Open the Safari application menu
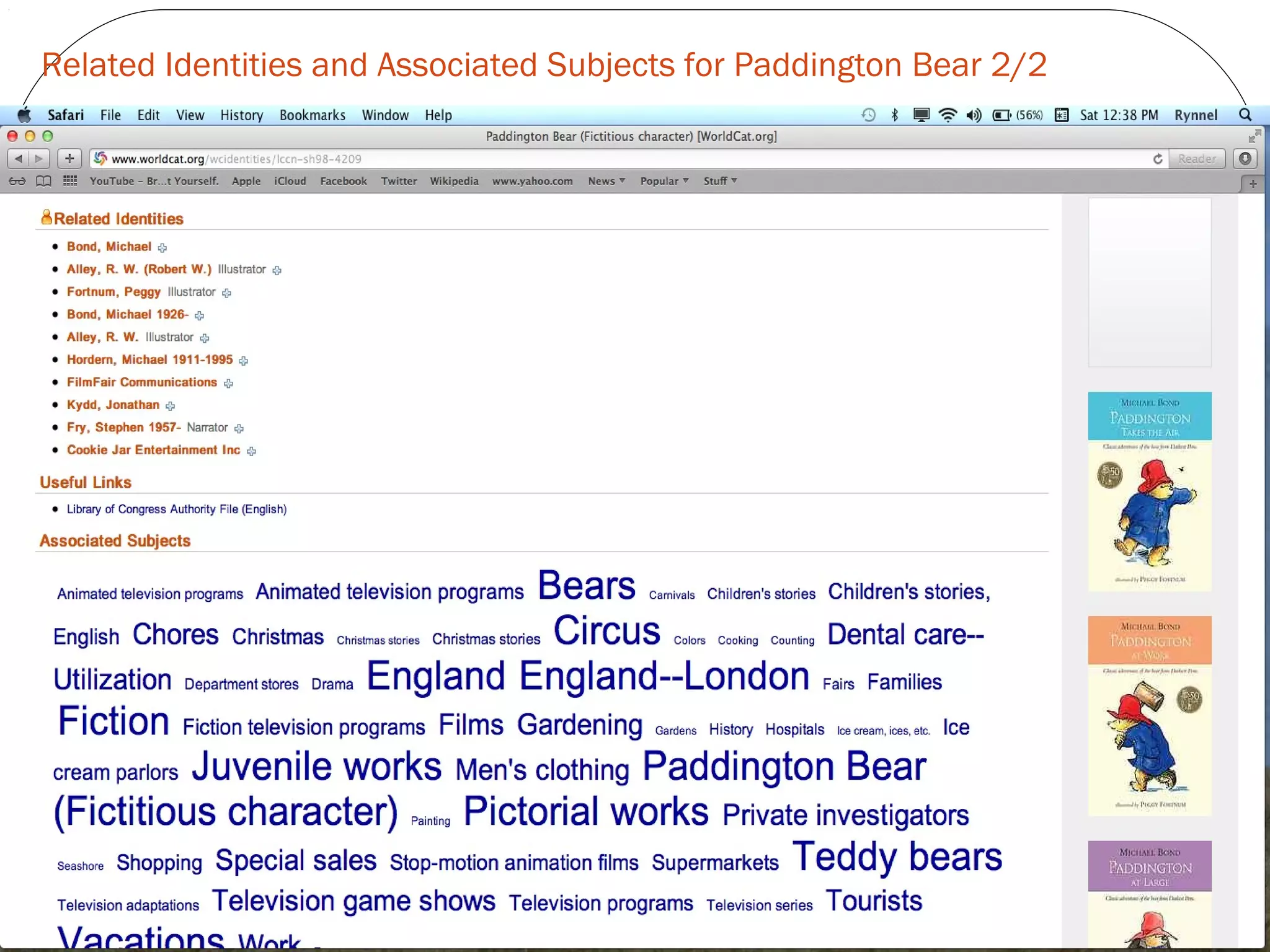 66,115
